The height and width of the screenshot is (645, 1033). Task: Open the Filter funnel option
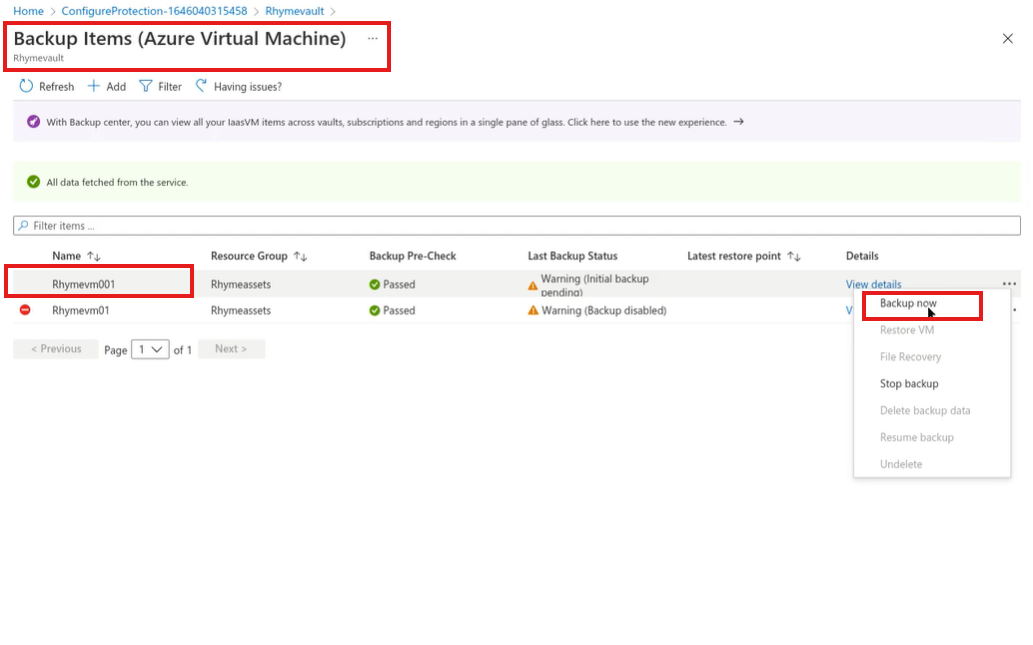pyautogui.click(x=160, y=86)
